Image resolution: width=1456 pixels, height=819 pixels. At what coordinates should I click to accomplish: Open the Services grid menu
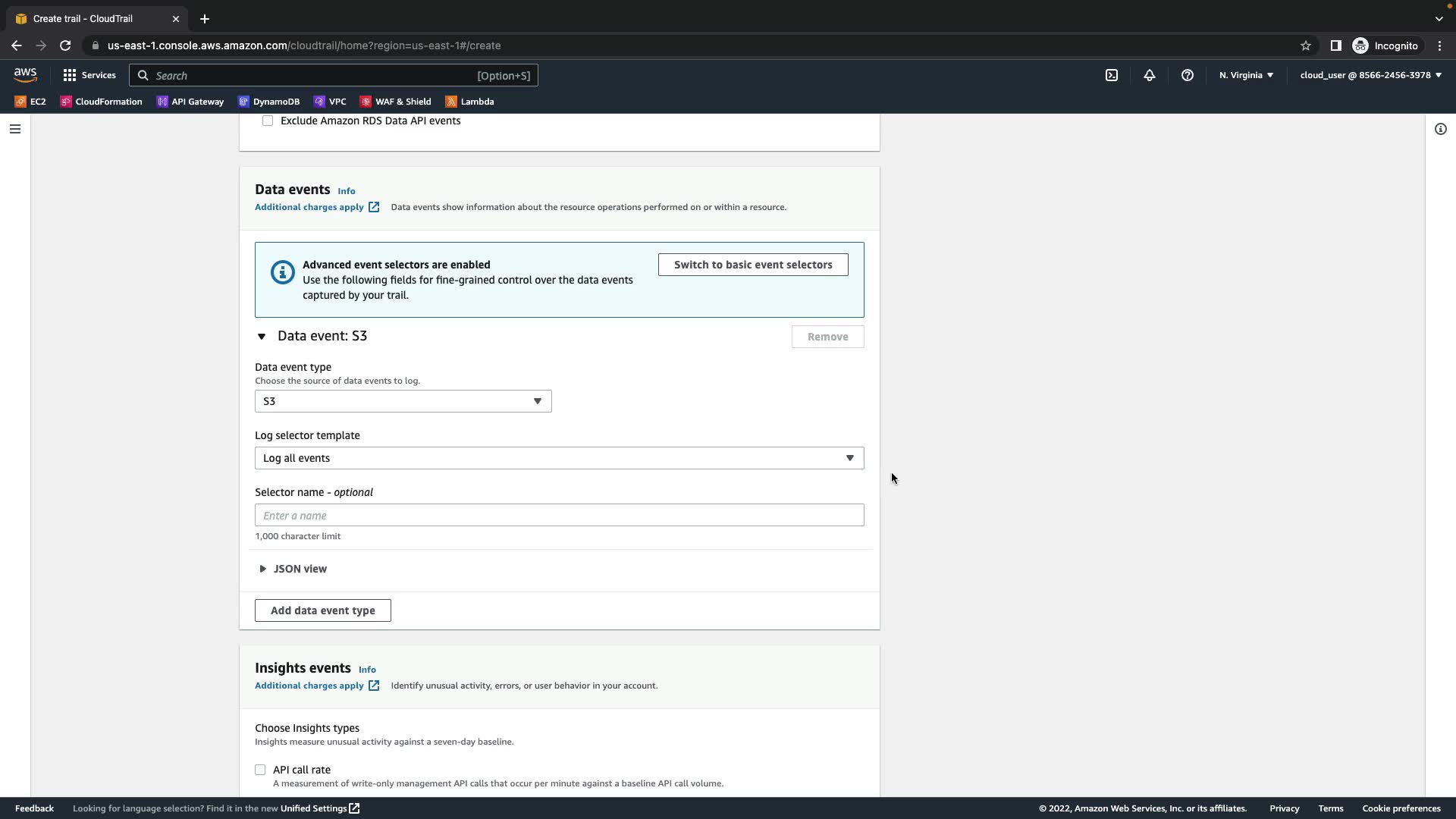89,75
